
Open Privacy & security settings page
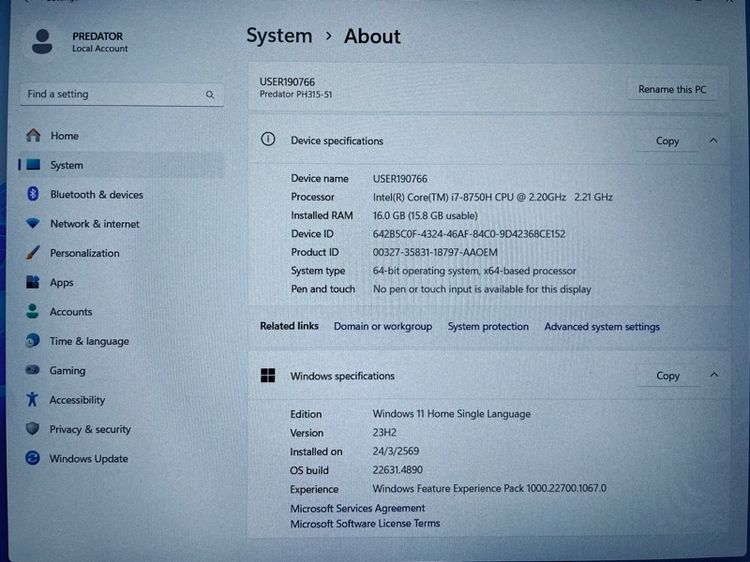90,429
